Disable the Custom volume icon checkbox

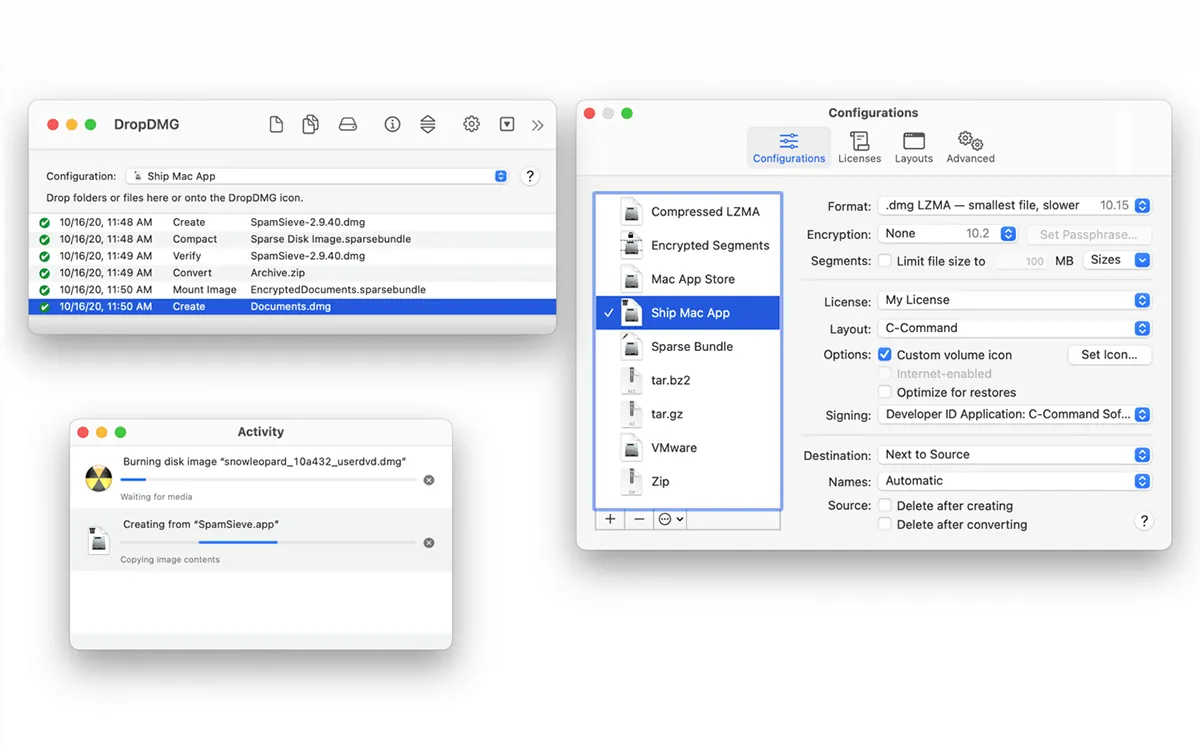pyautogui.click(x=885, y=355)
